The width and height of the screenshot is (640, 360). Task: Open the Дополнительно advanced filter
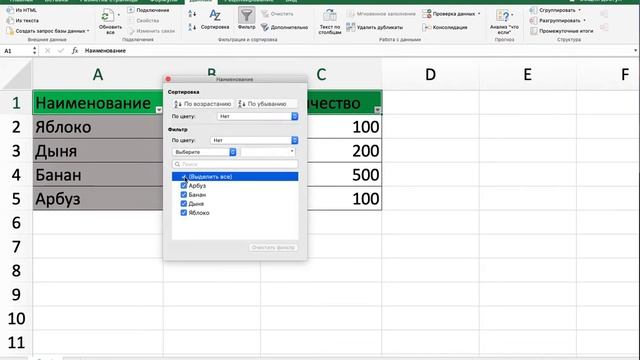[x=284, y=27]
